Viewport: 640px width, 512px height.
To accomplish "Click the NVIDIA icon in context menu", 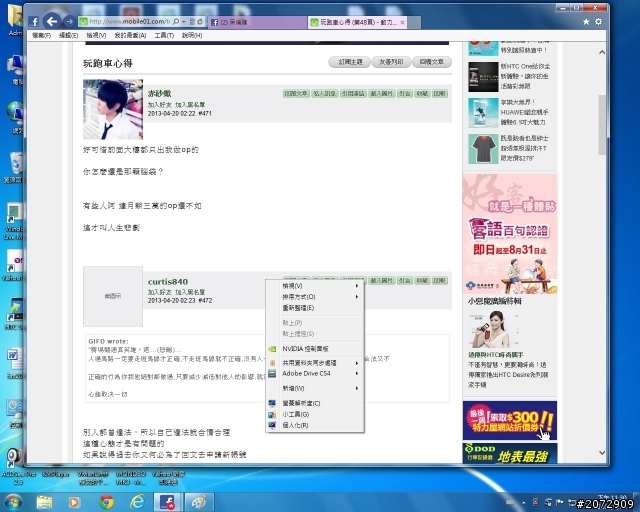I will pyautogui.click(x=272, y=349).
